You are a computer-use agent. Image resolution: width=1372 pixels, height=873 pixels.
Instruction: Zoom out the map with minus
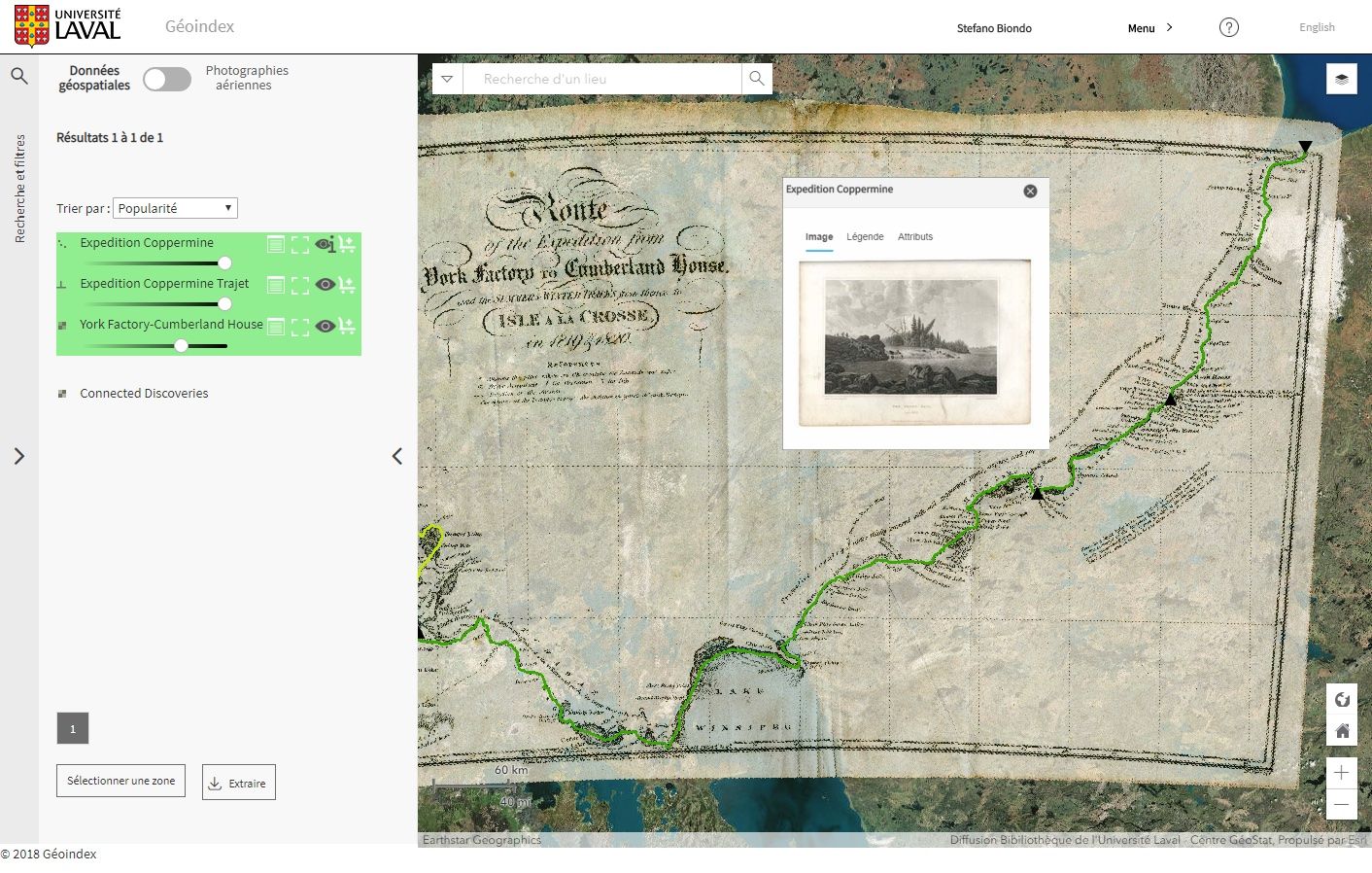[1342, 804]
